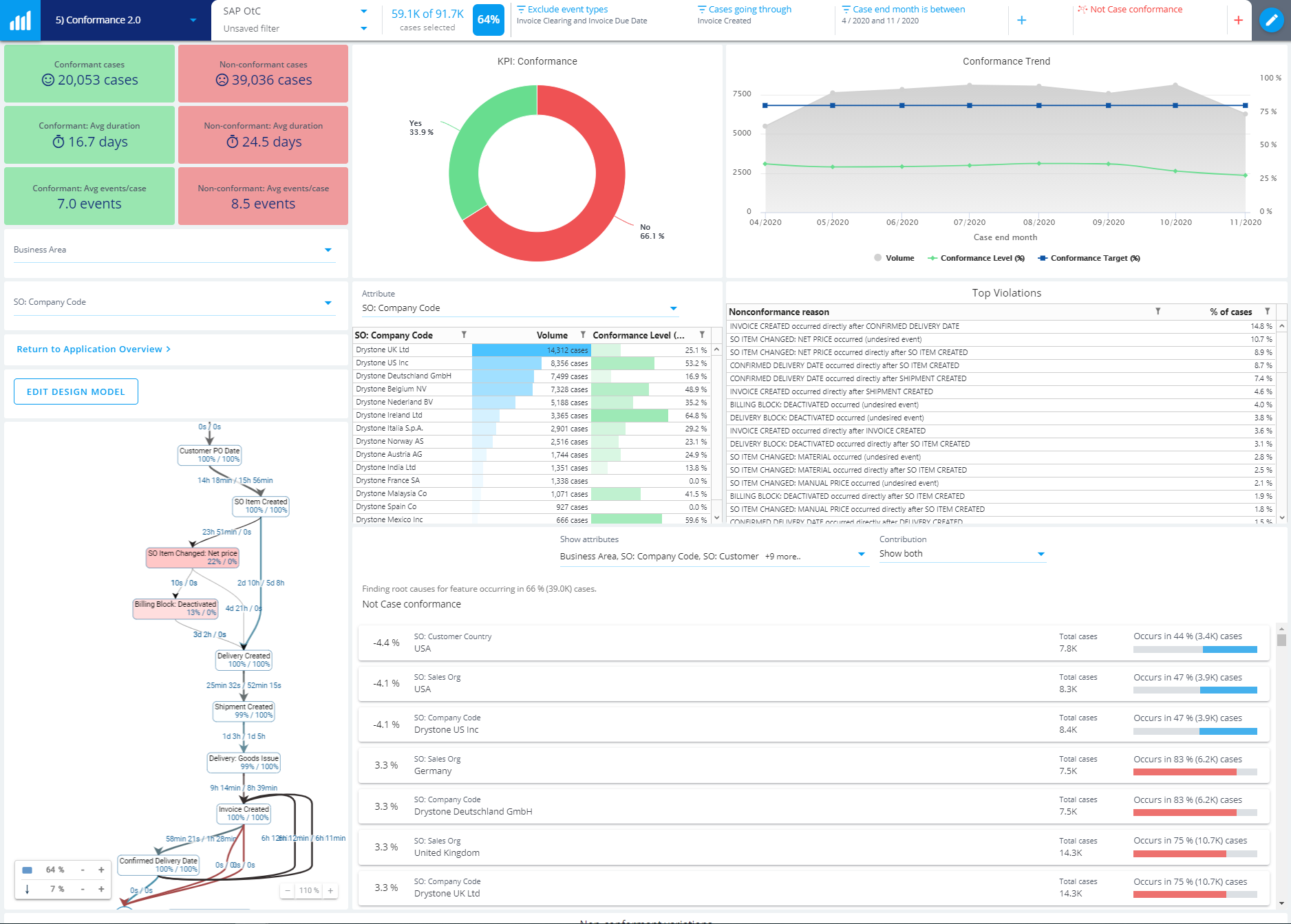Open the SO: Sales Org Germany root cause card
The image size is (1291, 924).
pyautogui.click(x=813, y=765)
